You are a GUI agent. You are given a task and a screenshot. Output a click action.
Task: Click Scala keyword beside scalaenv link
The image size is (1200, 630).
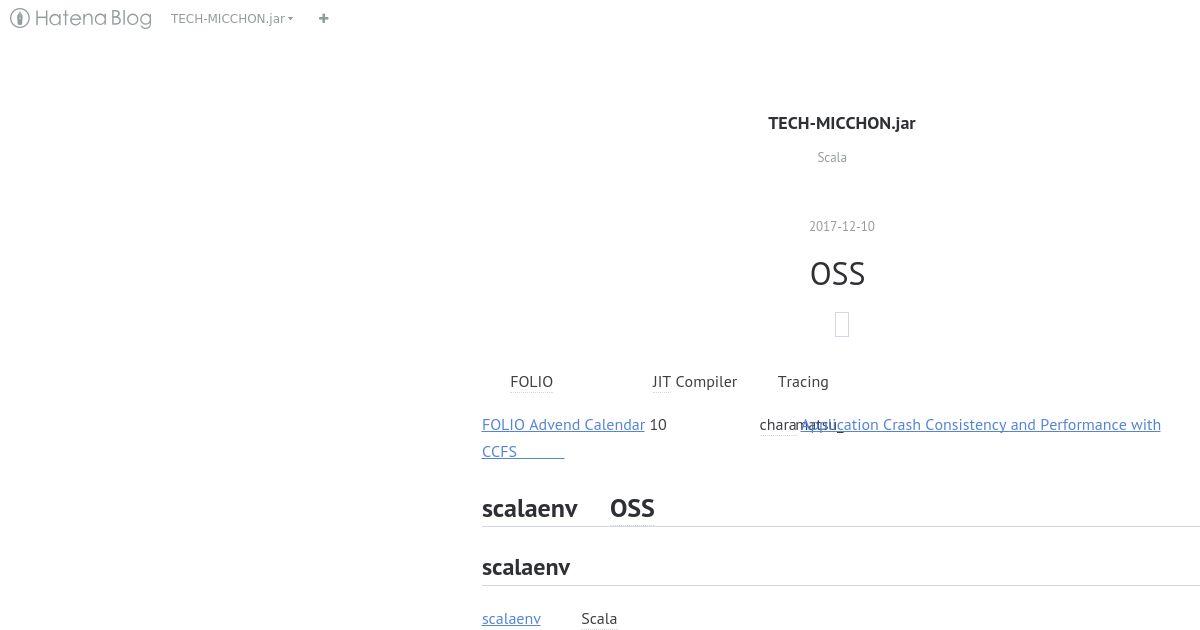599,619
